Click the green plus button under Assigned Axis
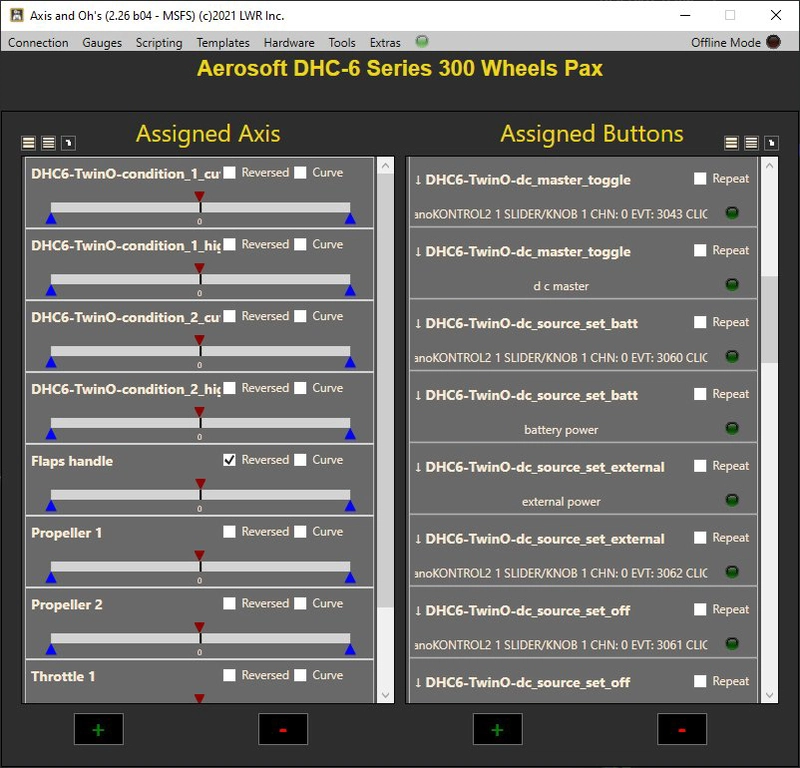800x768 pixels. pyautogui.click(x=97, y=729)
